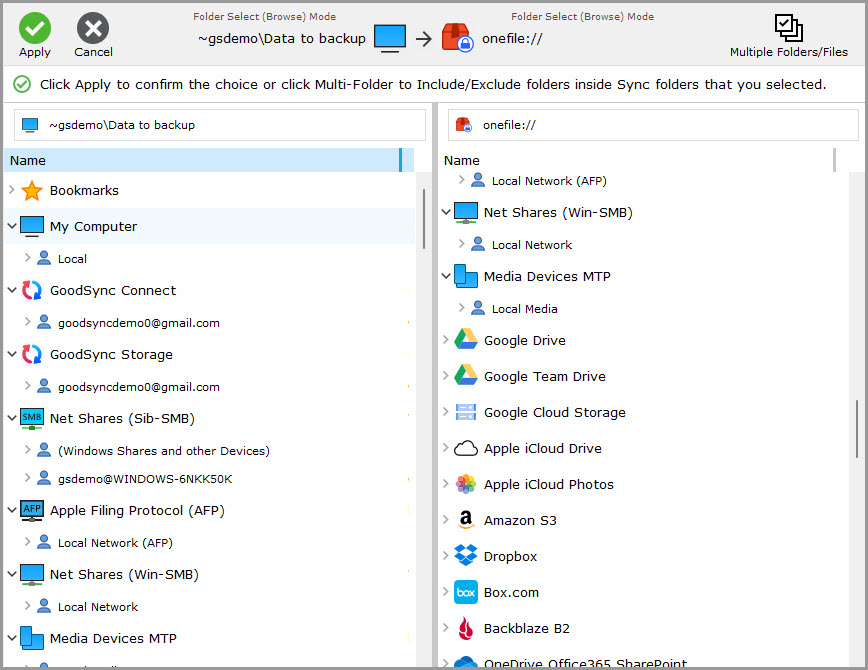The height and width of the screenshot is (670, 868).
Task: Select the Dropbox service icon
Action: 465,556
